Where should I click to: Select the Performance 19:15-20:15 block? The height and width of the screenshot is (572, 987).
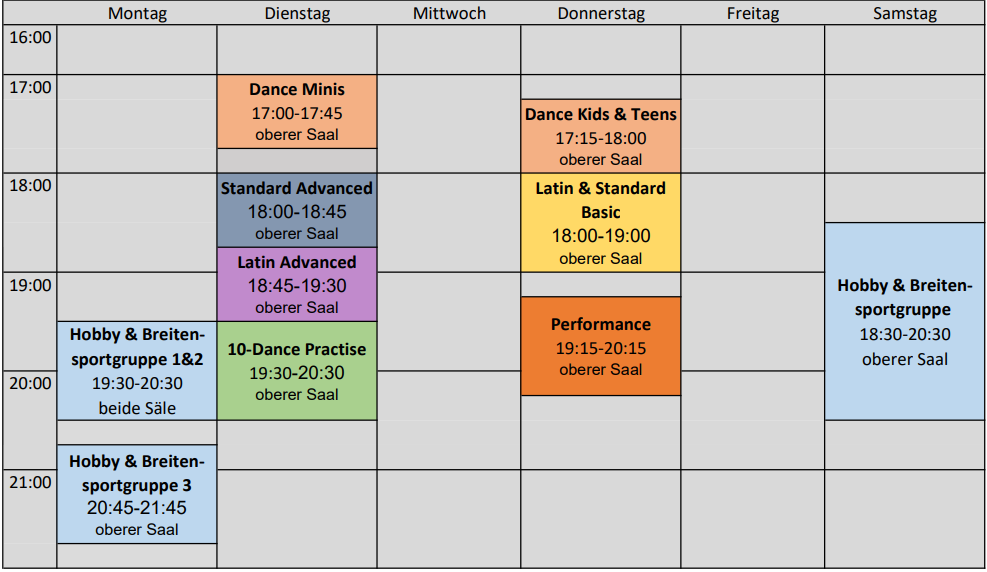(601, 346)
